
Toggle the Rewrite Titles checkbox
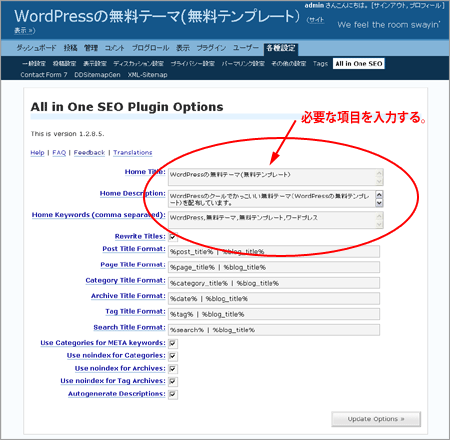173,237
